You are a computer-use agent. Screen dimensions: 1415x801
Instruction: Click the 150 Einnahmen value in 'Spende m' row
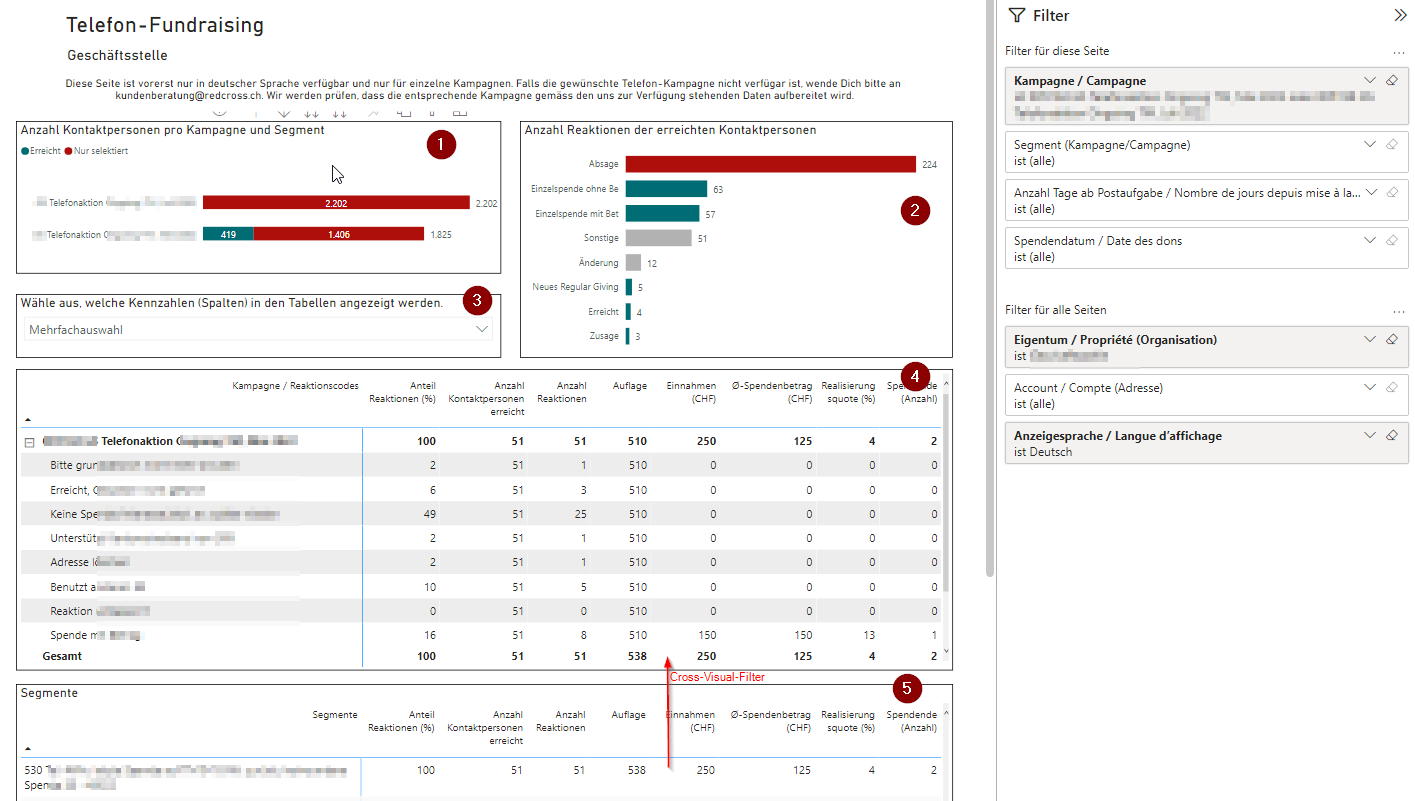pos(707,635)
